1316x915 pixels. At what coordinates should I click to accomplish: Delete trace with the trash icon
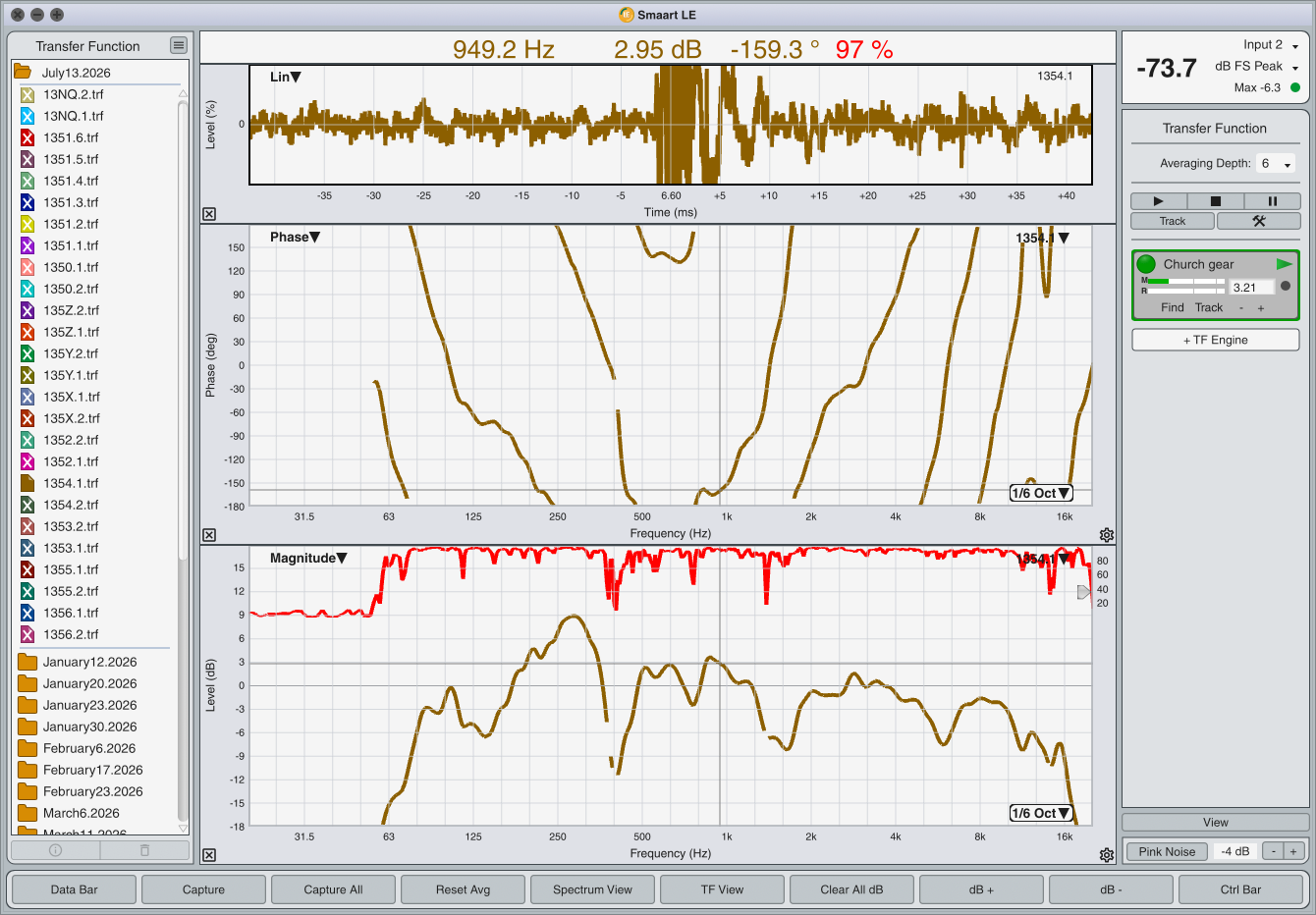click(144, 850)
